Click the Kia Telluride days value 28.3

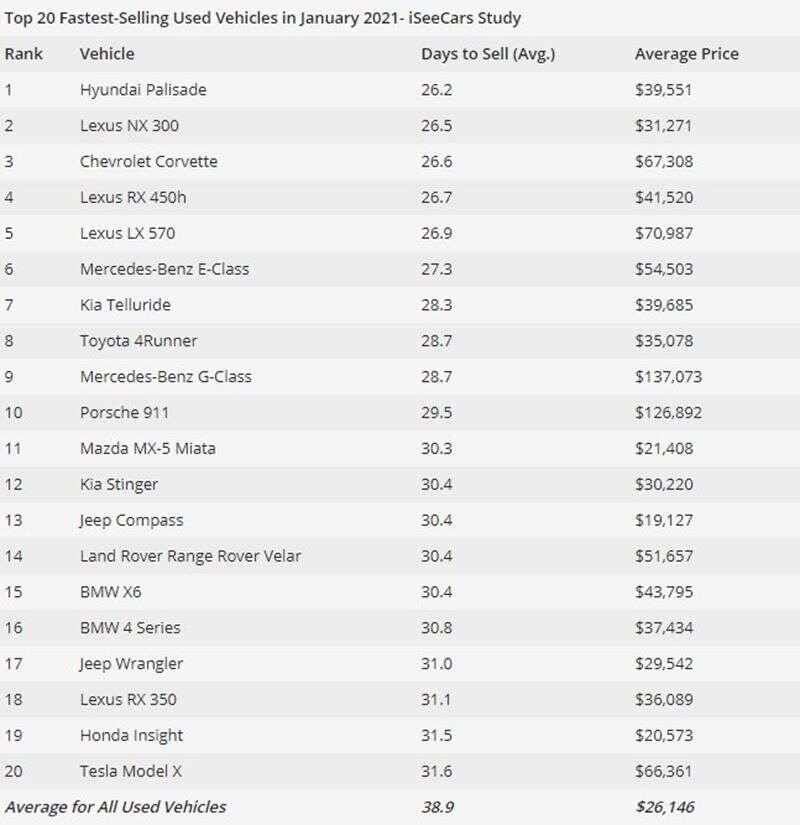tap(436, 305)
